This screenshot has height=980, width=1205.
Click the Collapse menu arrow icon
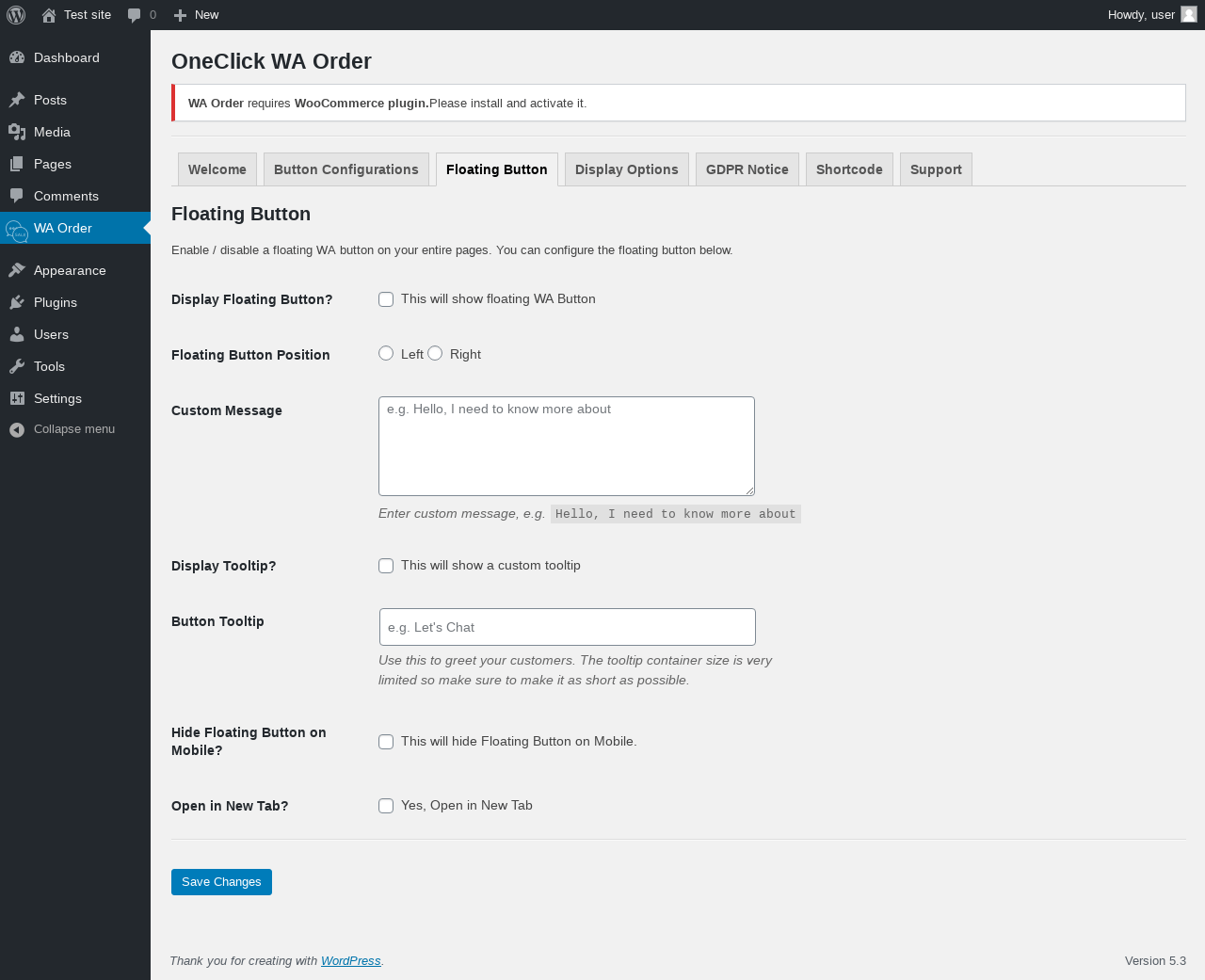17,429
